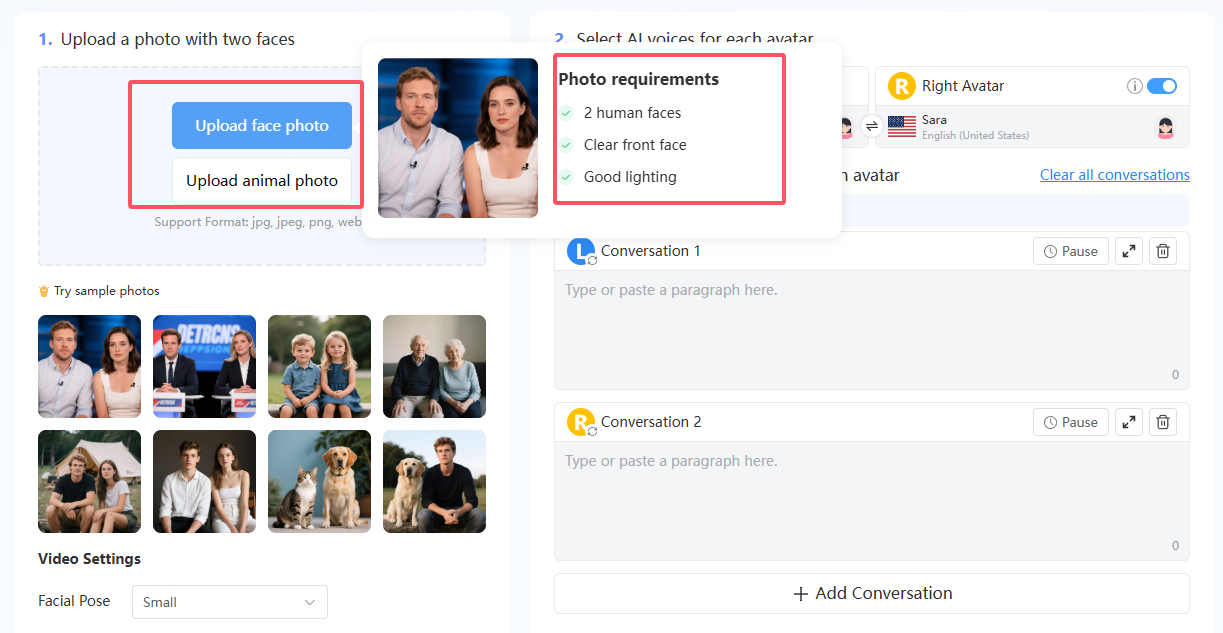Expand Conversation 1 text box to fullscreen
Image resolution: width=1223 pixels, height=633 pixels.
[x=1128, y=252]
